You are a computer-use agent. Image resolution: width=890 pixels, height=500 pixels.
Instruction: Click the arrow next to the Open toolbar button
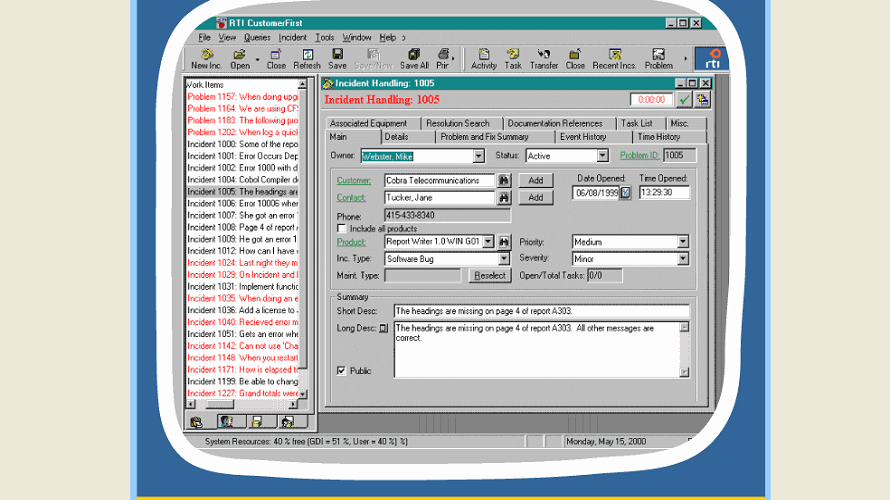pyautogui.click(x=257, y=59)
